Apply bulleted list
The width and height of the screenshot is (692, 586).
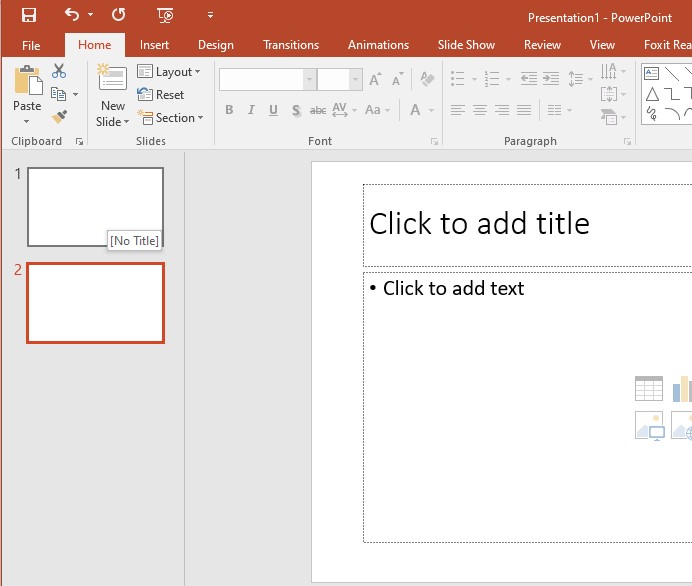458,79
